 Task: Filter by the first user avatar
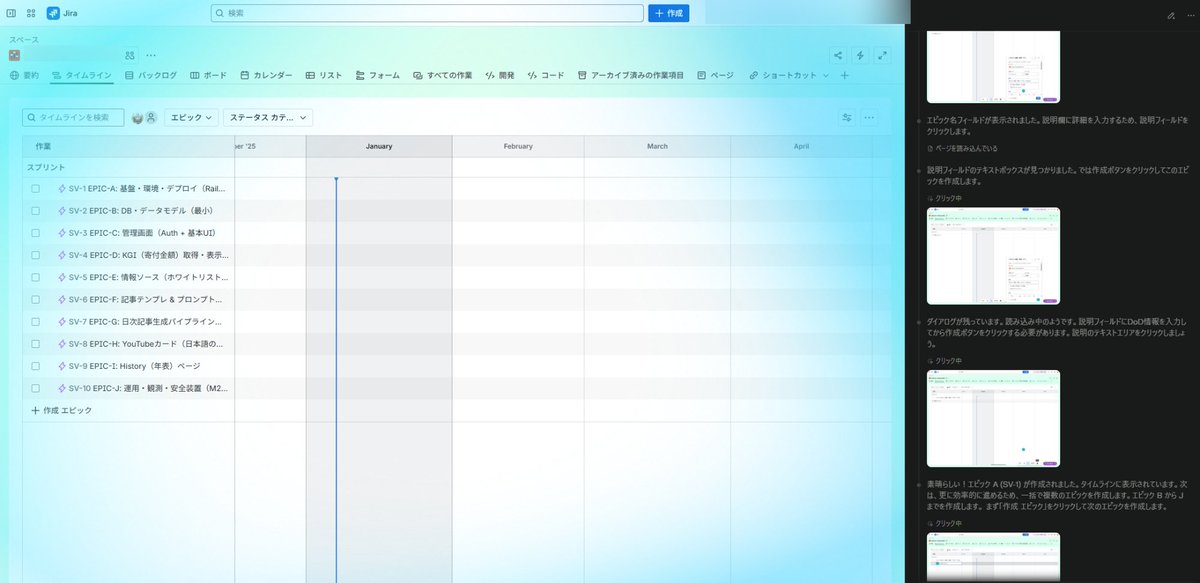[x=138, y=118]
